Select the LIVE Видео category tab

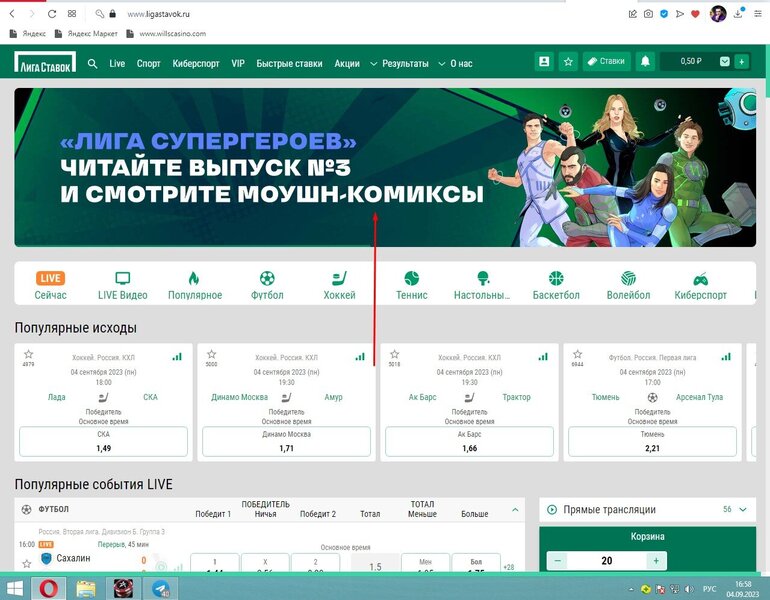[122, 285]
